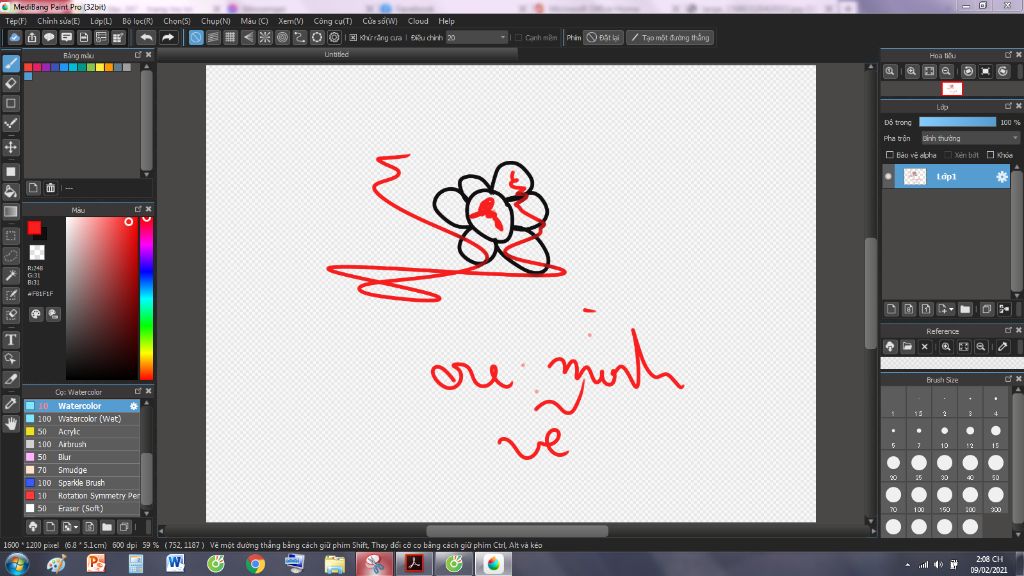Select the Hand pan tool
1024x576 pixels.
pyautogui.click(x=11, y=424)
